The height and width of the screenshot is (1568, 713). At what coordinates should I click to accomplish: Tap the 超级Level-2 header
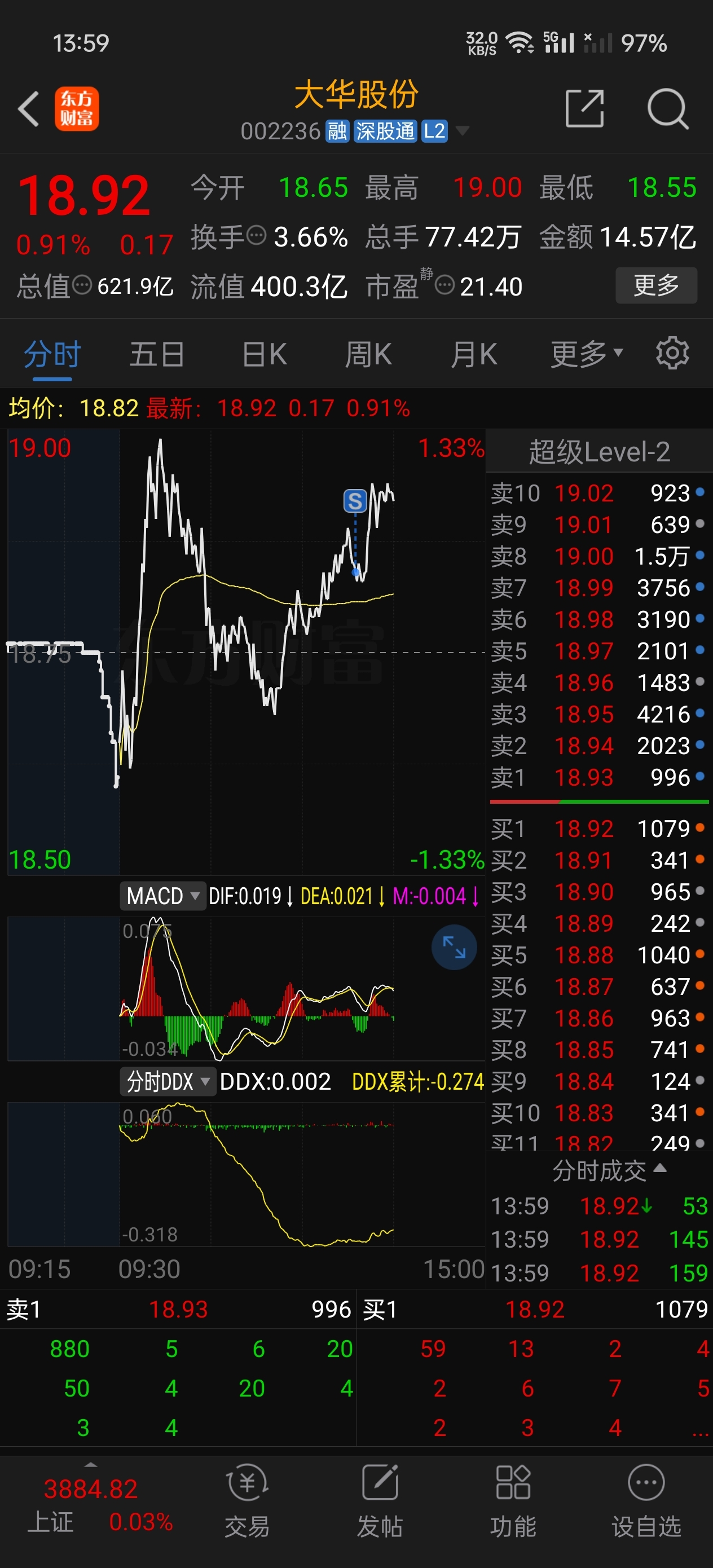click(599, 452)
